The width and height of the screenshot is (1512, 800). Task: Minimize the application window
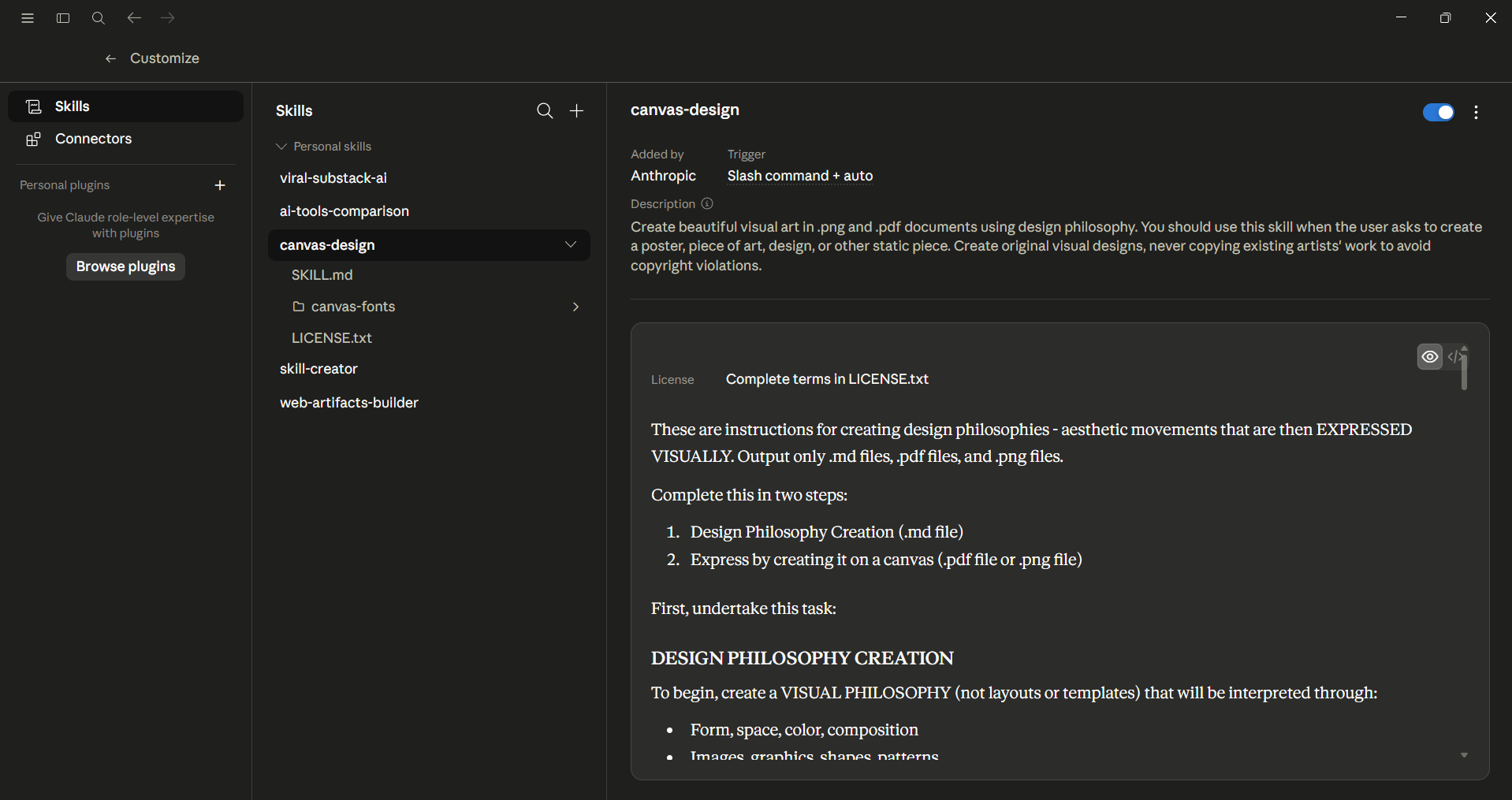(x=1401, y=17)
